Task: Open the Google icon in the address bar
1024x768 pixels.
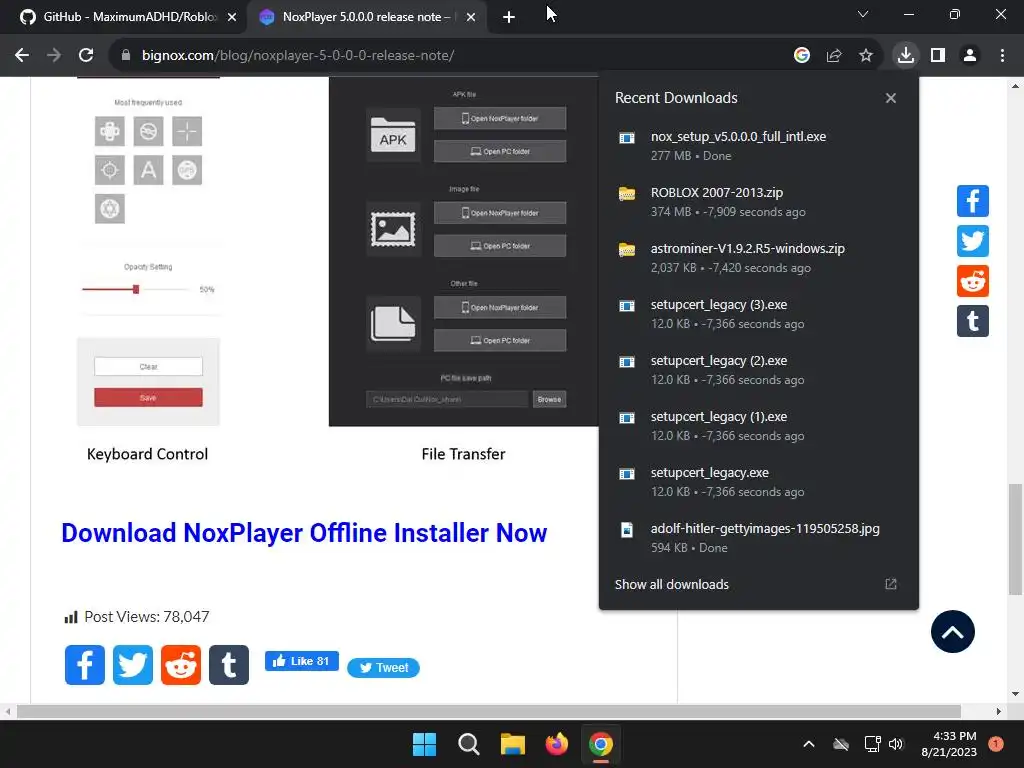Action: coord(801,56)
